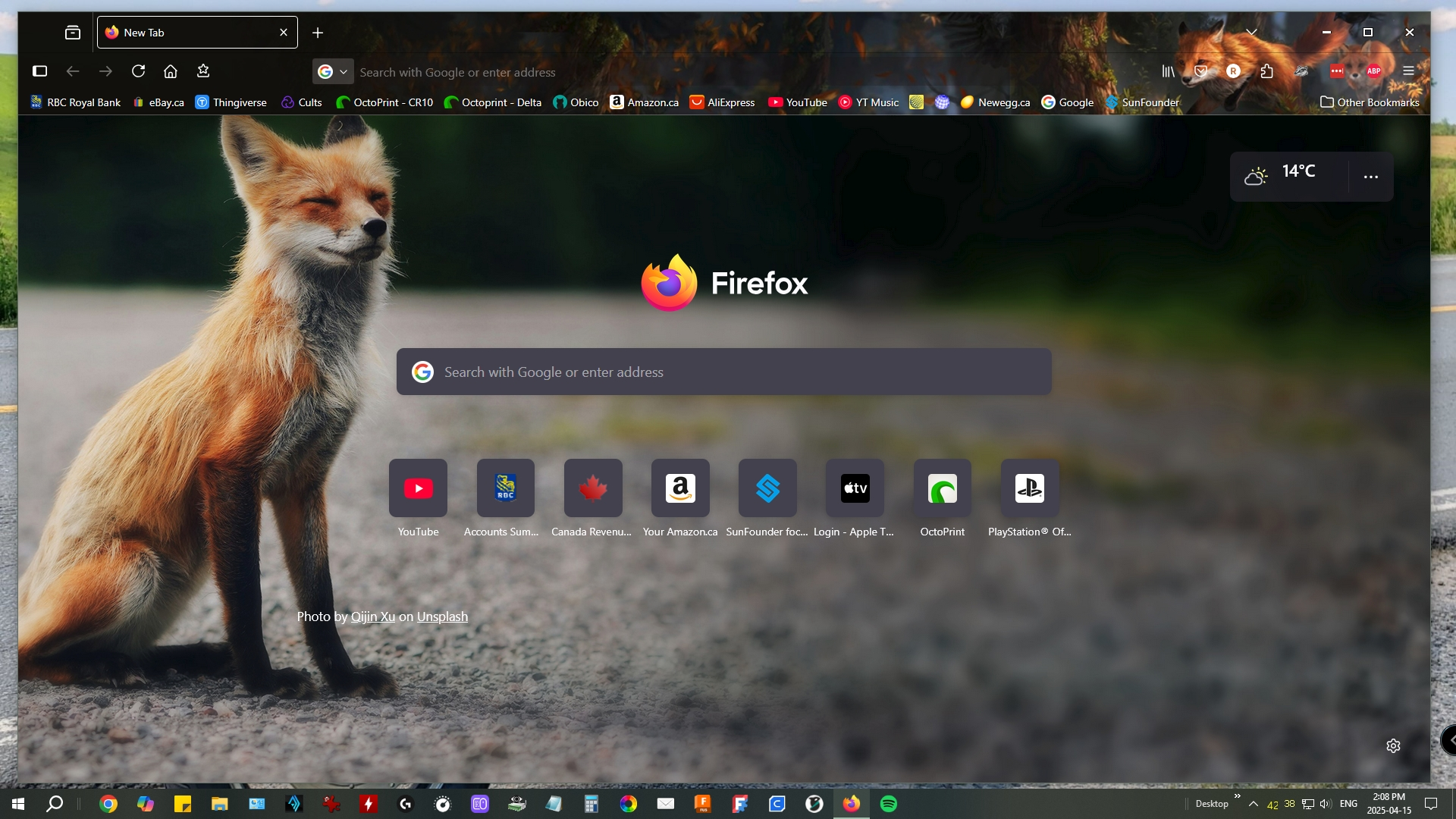This screenshot has height=819, width=1456.
Task: Go to the Firefox home page
Action: (x=171, y=71)
